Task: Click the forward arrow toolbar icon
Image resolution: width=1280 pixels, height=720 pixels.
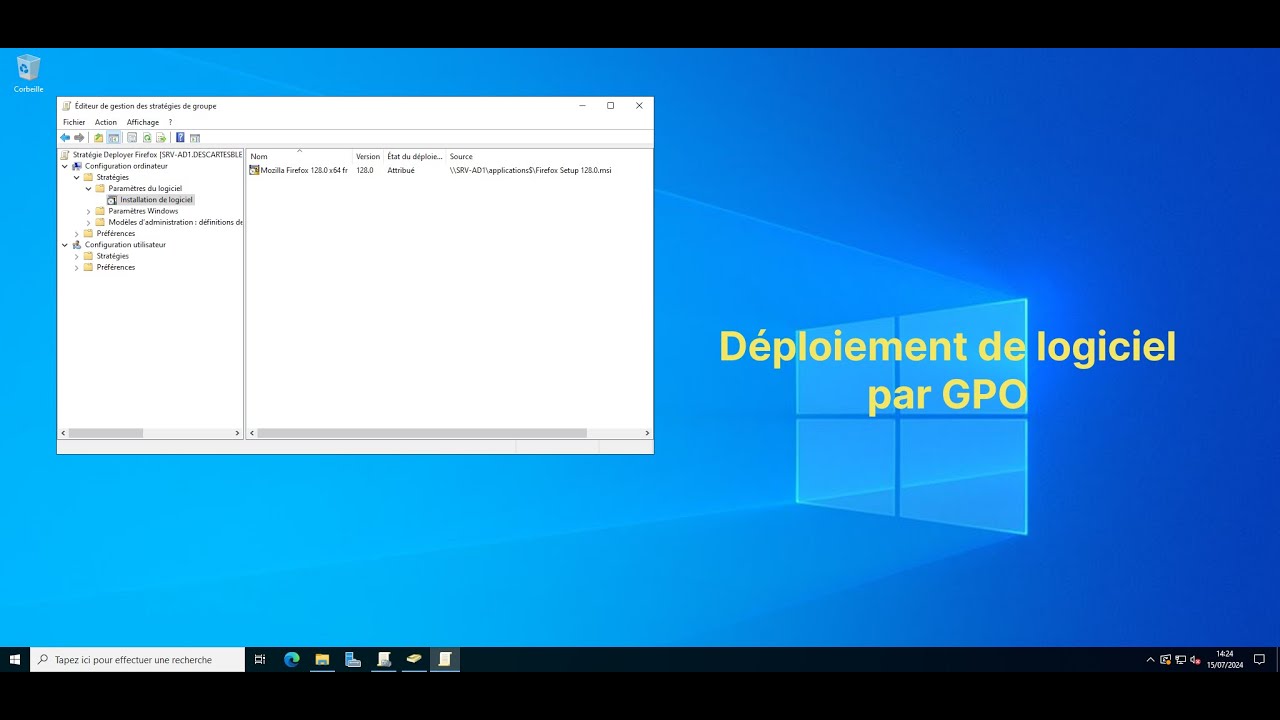Action: (79, 138)
